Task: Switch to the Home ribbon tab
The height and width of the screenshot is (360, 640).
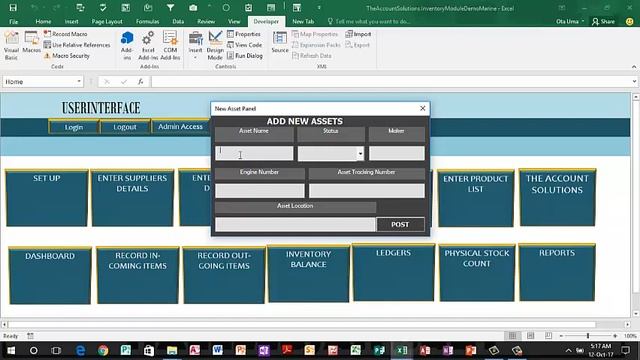Action: [43, 21]
